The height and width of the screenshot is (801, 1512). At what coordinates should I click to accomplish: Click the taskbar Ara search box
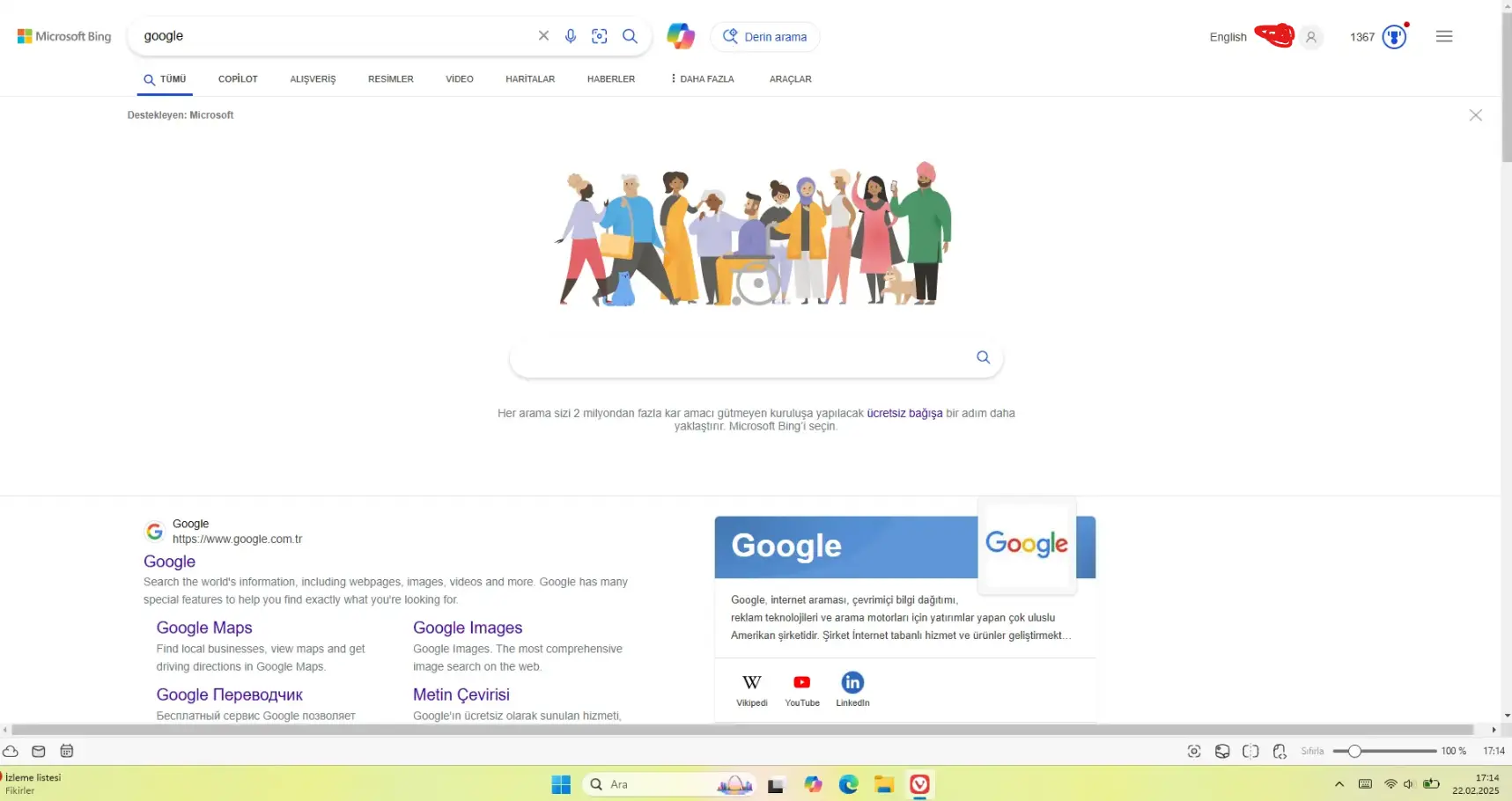point(669,784)
